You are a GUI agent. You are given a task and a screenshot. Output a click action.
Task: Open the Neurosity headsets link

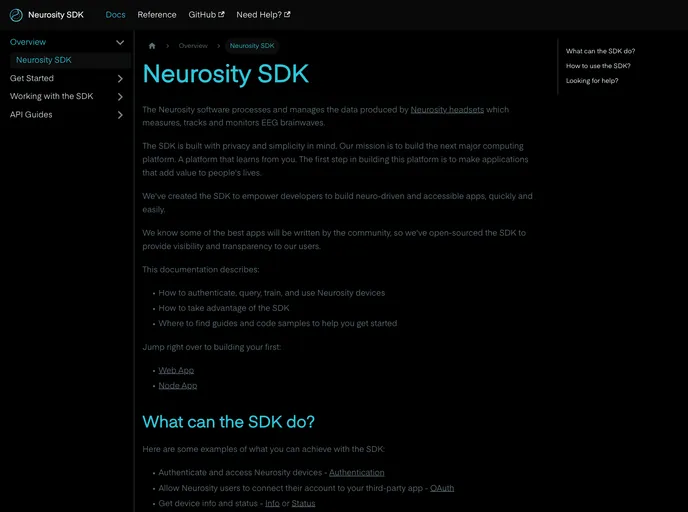click(447, 110)
